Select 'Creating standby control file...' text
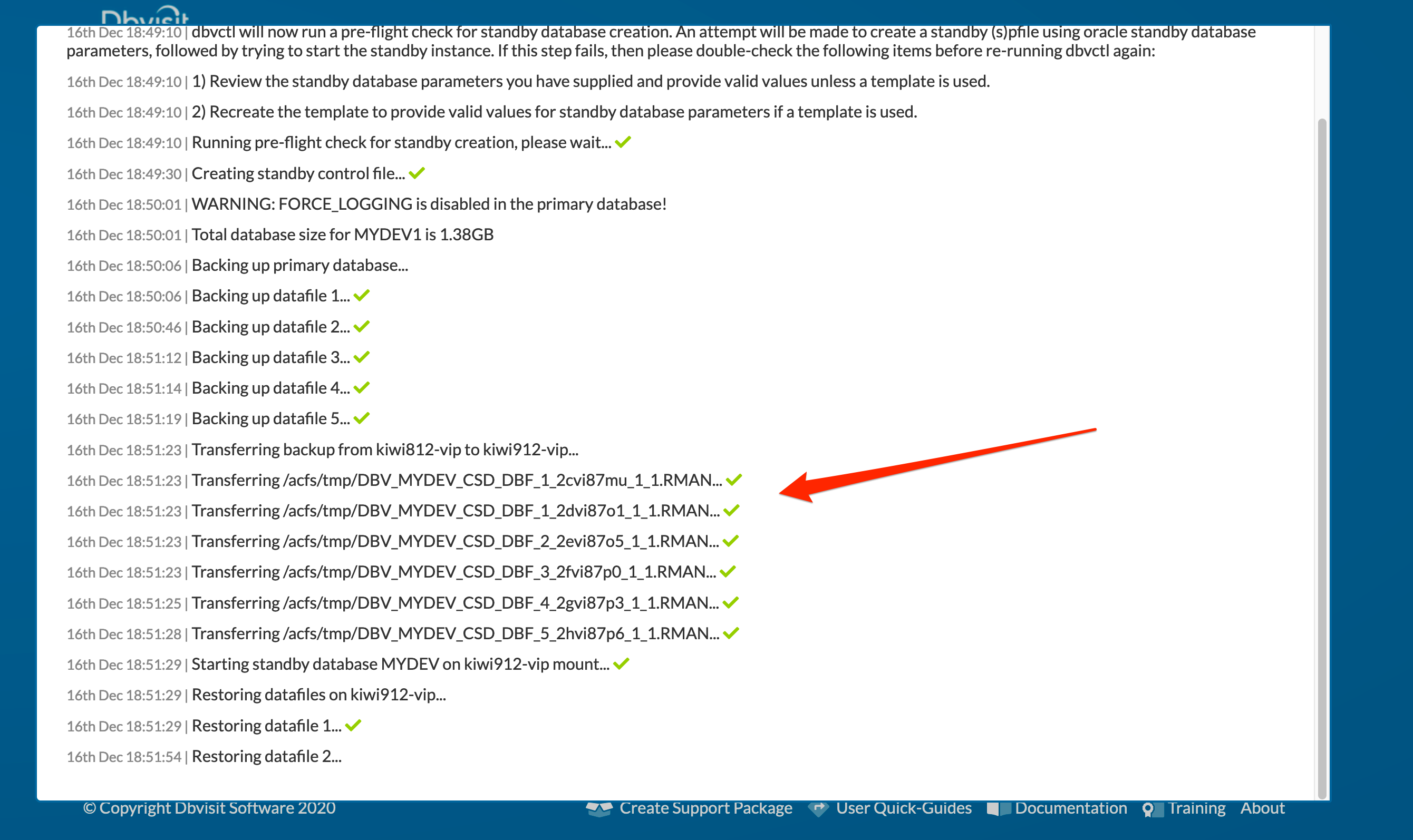Image resolution: width=1413 pixels, height=840 pixels. [298, 173]
